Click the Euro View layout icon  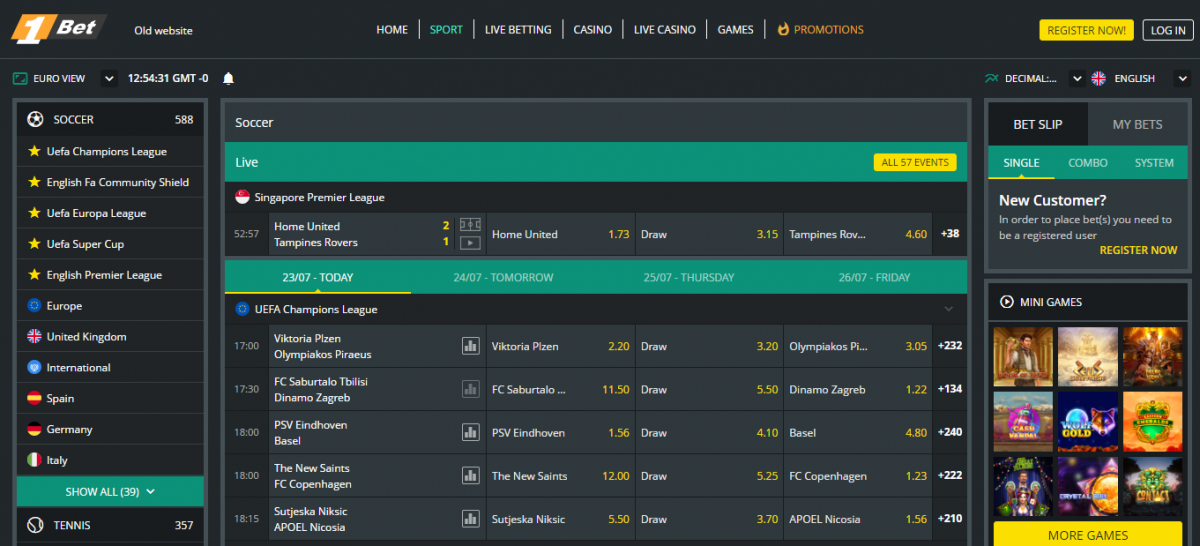[x=20, y=78]
